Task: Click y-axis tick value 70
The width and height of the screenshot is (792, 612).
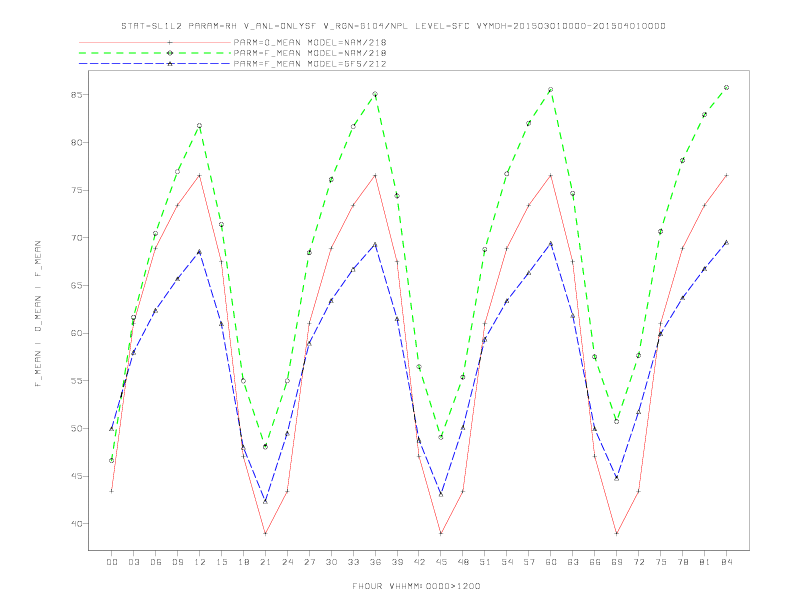Action: click(x=77, y=237)
